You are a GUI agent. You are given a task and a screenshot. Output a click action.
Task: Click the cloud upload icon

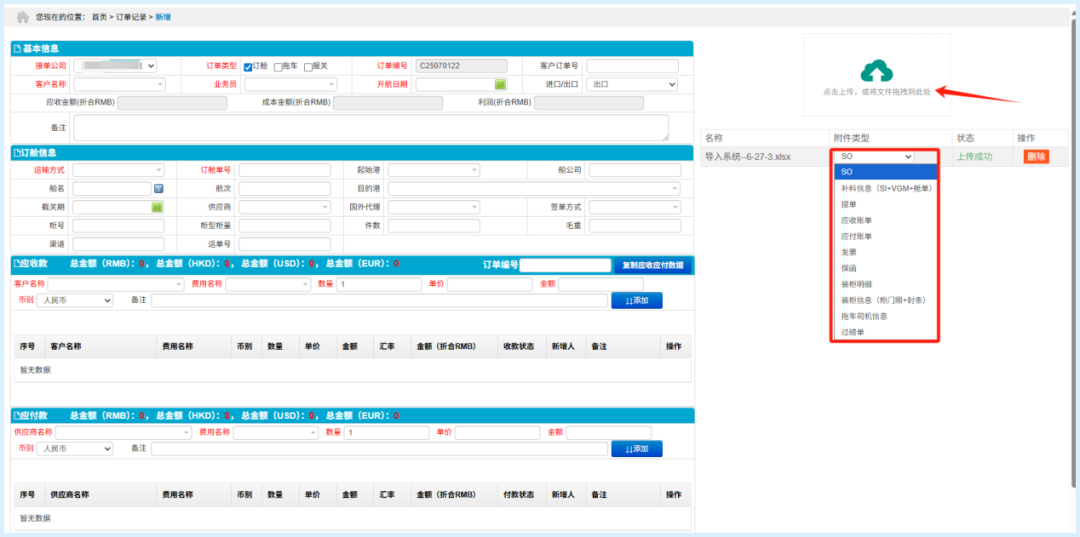click(x=876, y=70)
